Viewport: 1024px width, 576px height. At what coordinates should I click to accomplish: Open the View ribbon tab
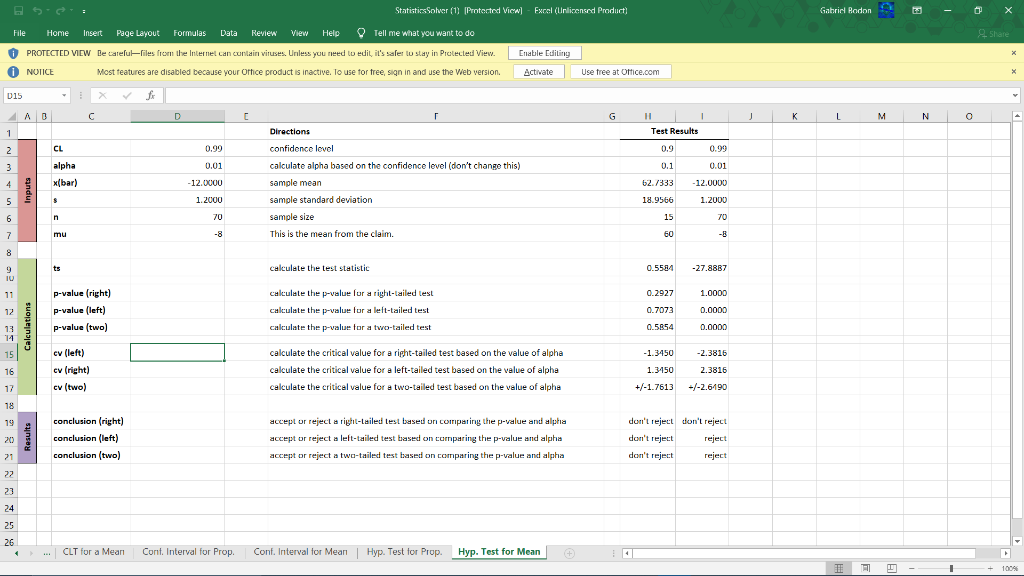[300, 33]
